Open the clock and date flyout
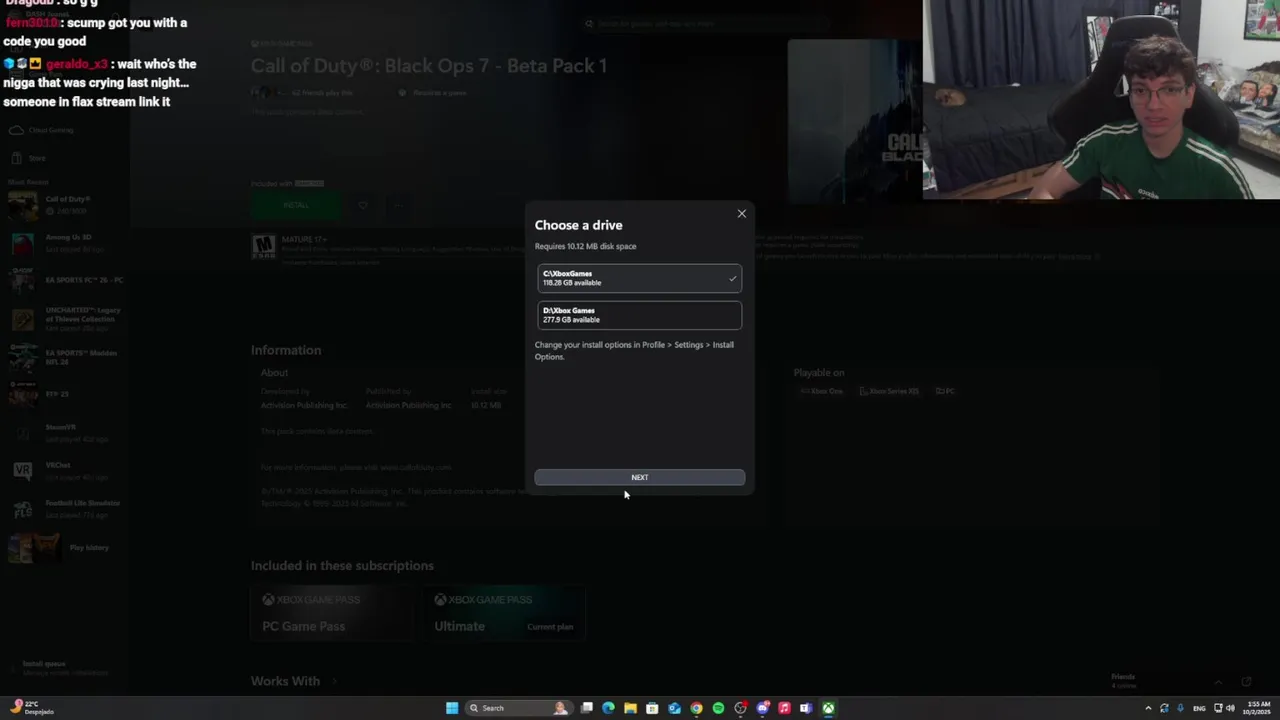This screenshot has width=1280, height=720. pos(1258,708)
